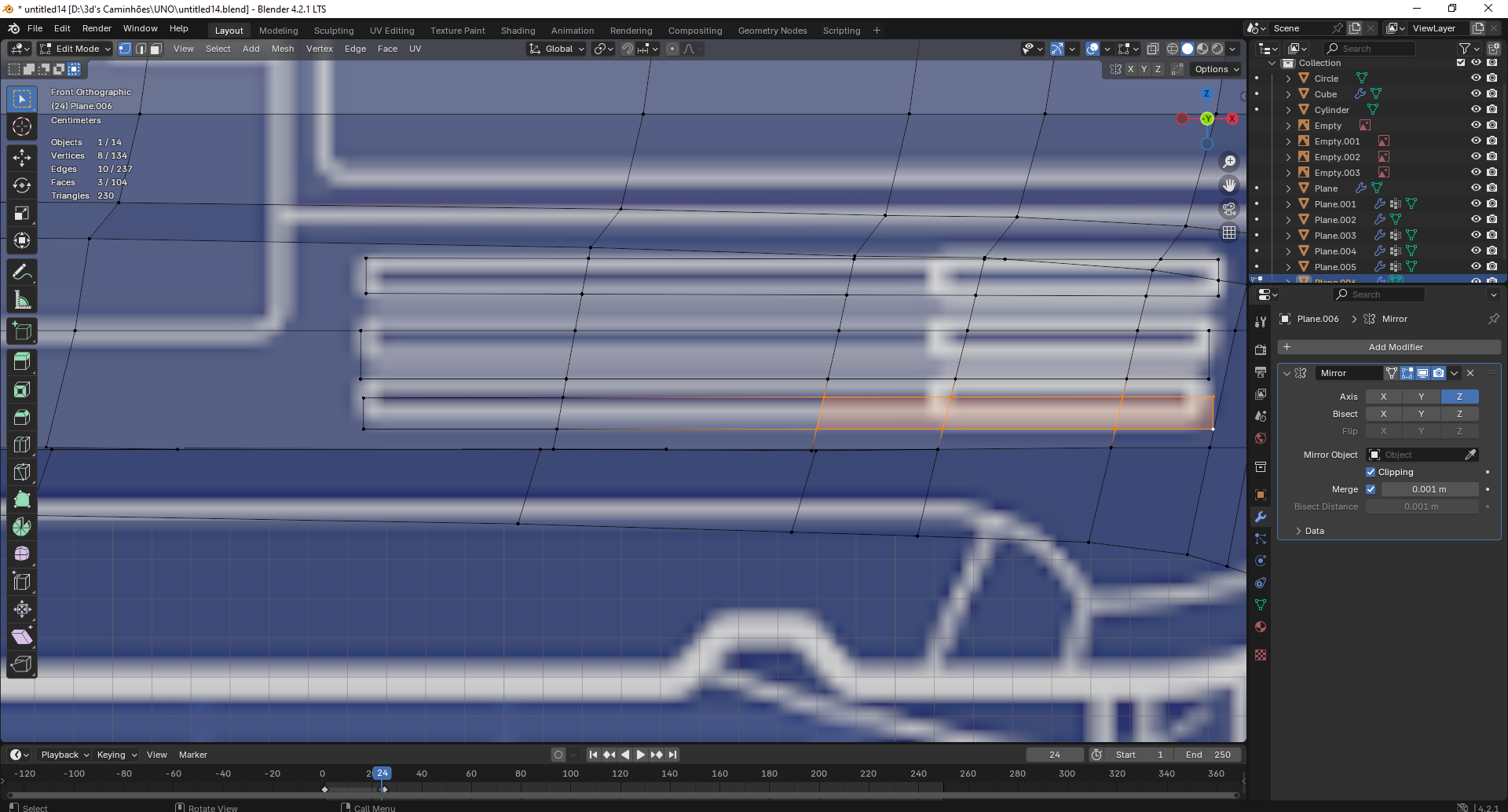The width and height of the screenshot is (1508, 812).
Task: Open the Mesh menu in viewport header
Action: 283,49
